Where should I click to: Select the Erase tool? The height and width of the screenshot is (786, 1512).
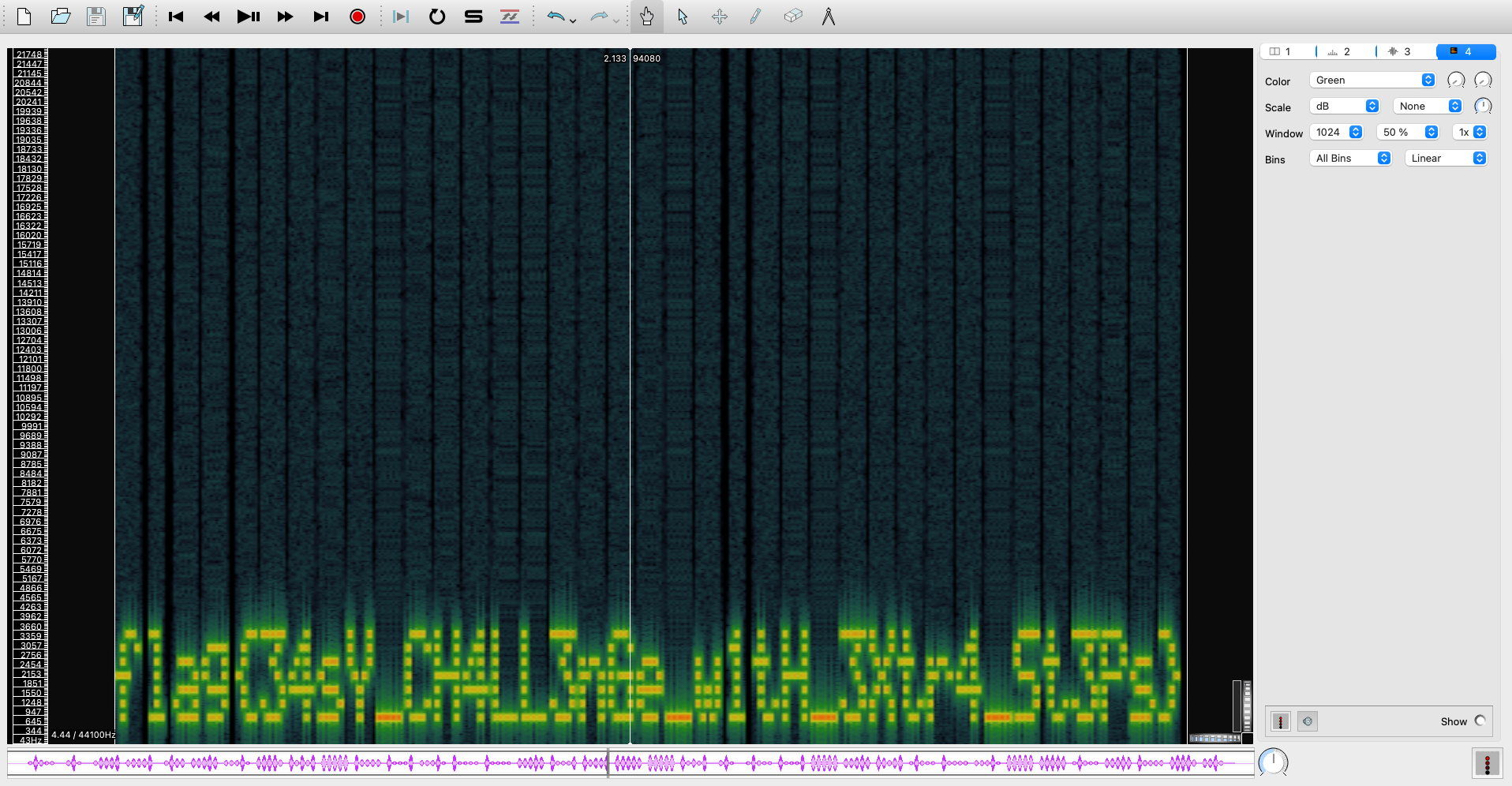[792, 17]
